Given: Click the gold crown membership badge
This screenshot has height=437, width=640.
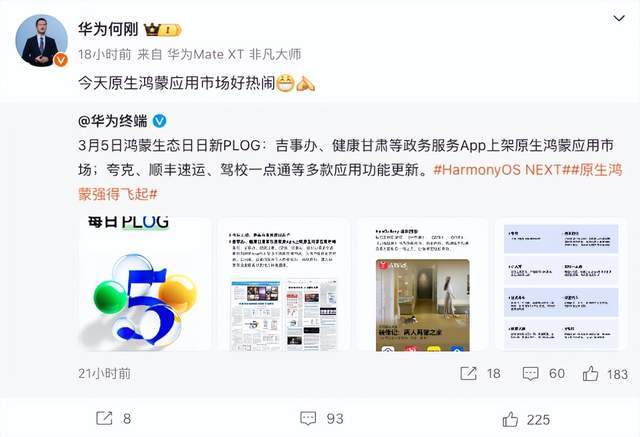Looking at the screenshot, I should tap(162, 29).
